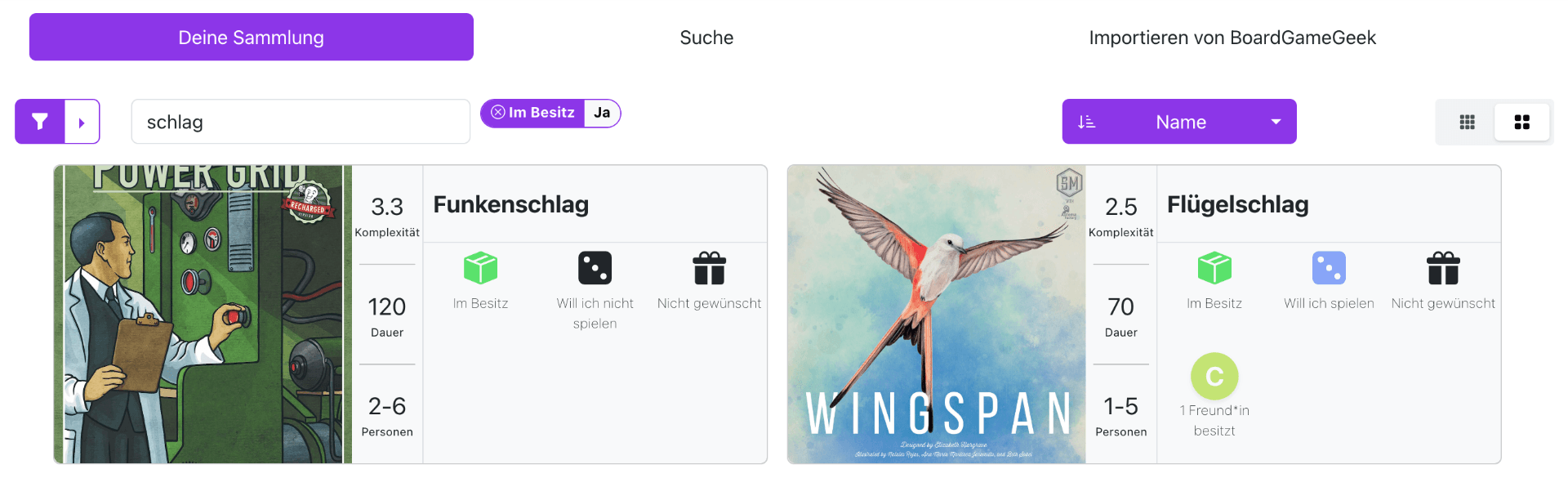Focus the search field containing schlag
The height and width of the screenshot is (487, 1568).
(301, 122)
